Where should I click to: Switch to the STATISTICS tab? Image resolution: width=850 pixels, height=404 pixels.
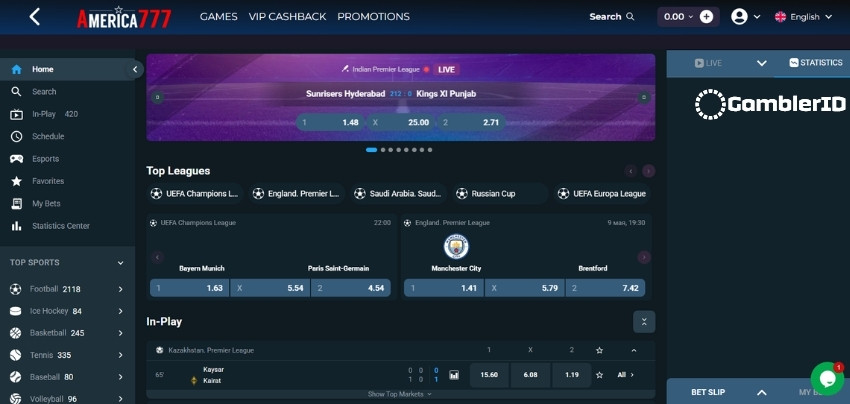[816, 62]
